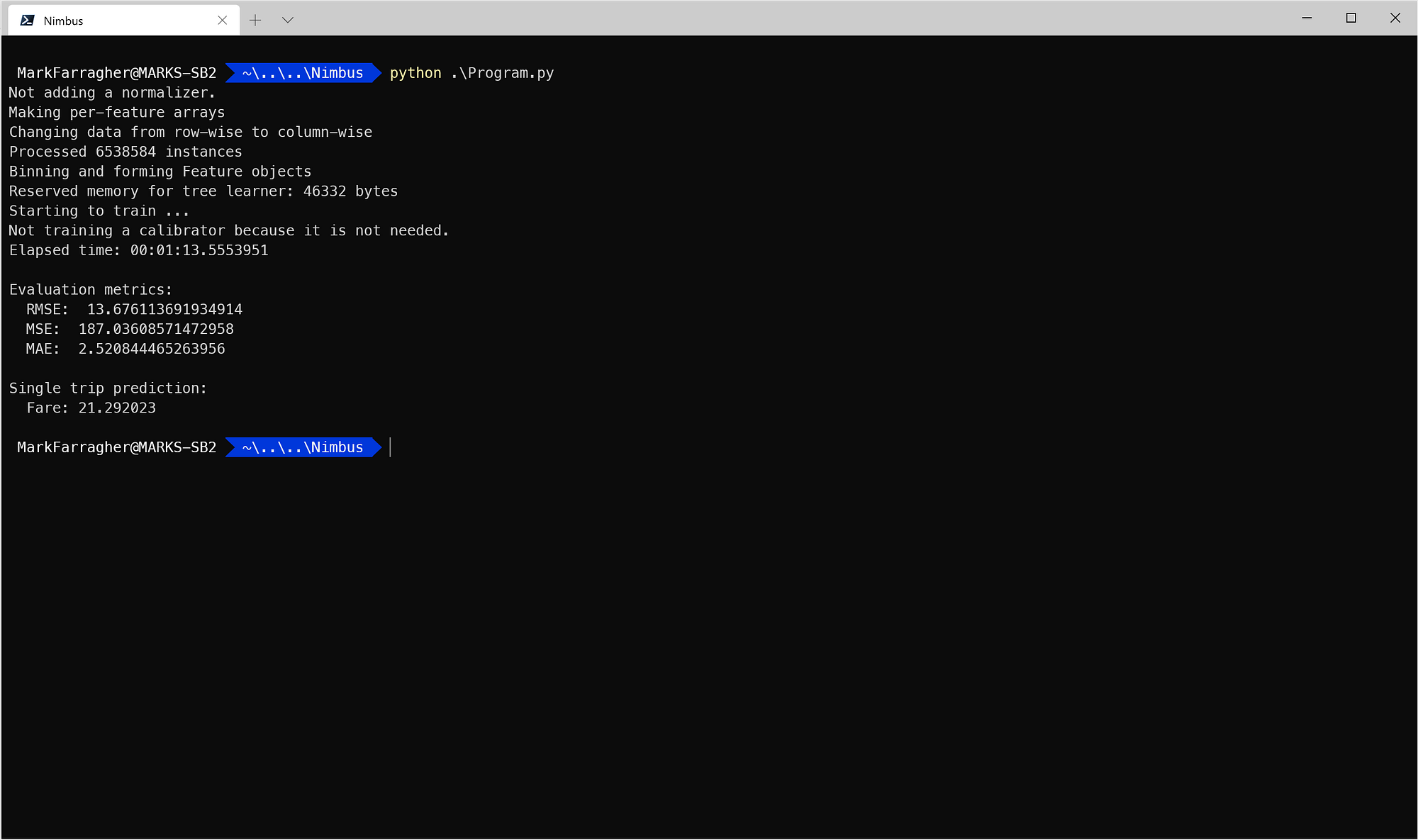Click the MAE metric value

pyautogui.click(x=152, y=349)
